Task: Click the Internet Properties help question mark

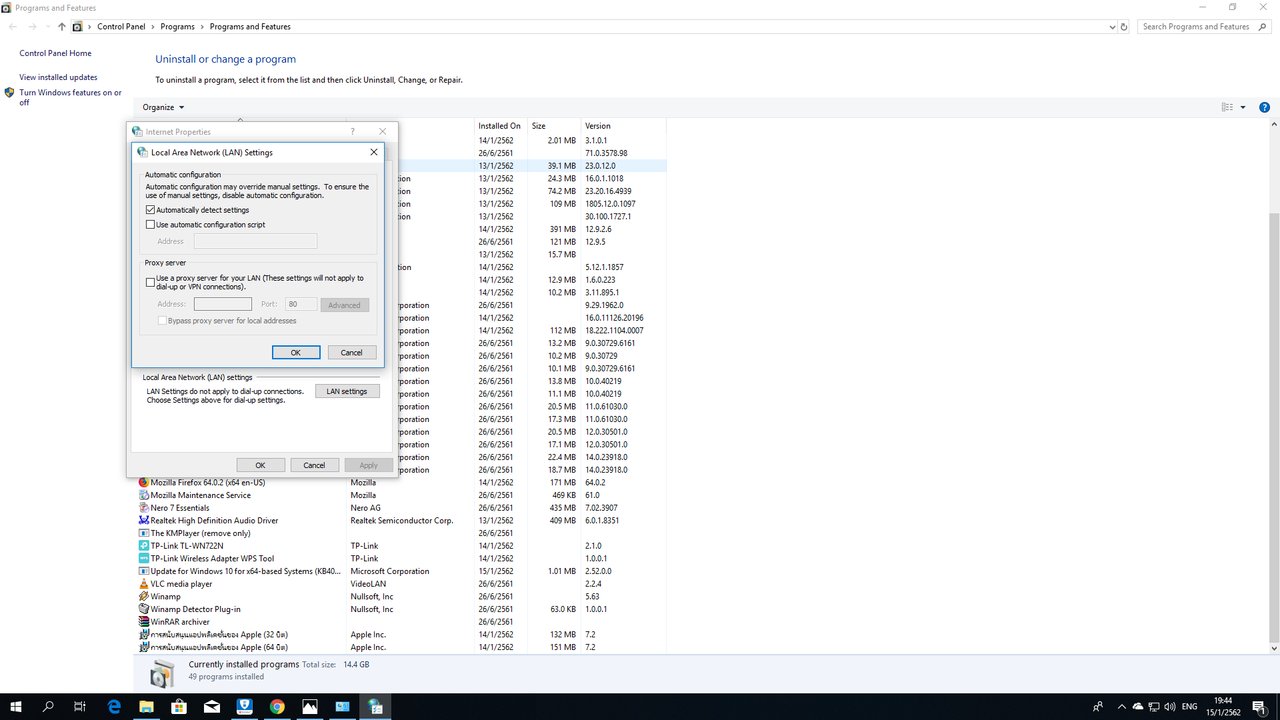Action: tap(352, 131)
